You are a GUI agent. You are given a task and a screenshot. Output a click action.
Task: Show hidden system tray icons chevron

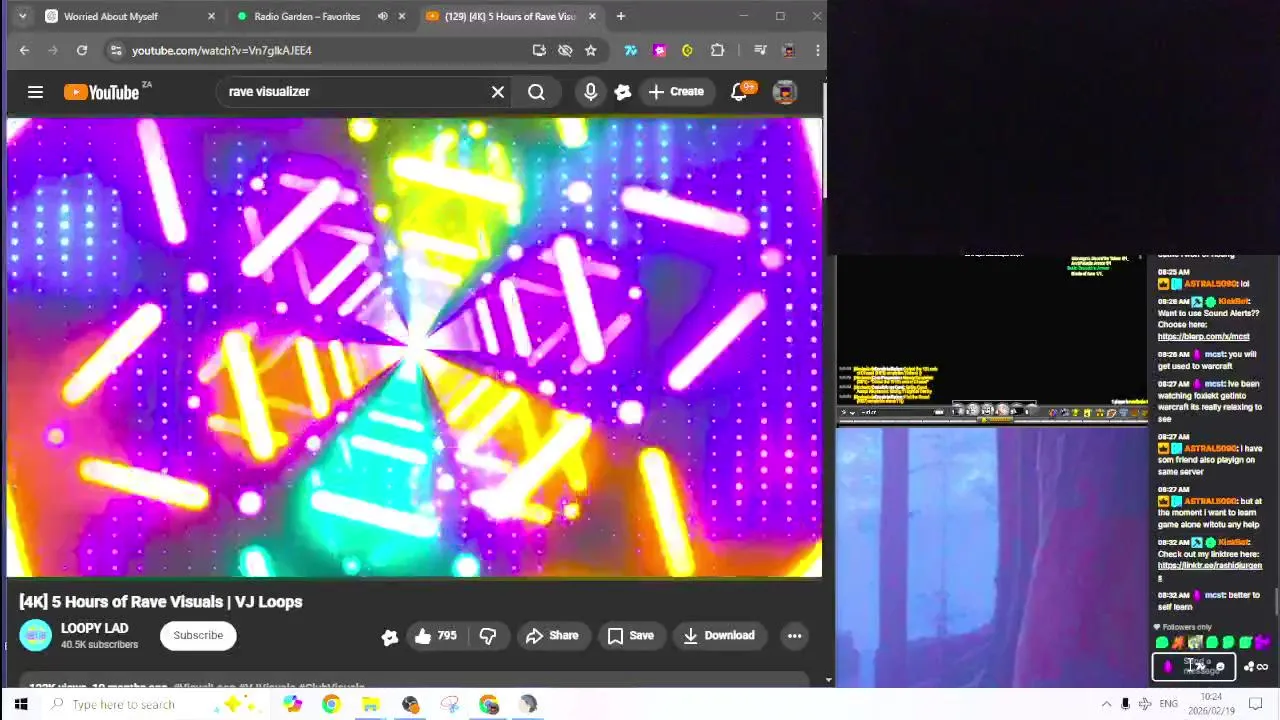tap(1105, 704)
